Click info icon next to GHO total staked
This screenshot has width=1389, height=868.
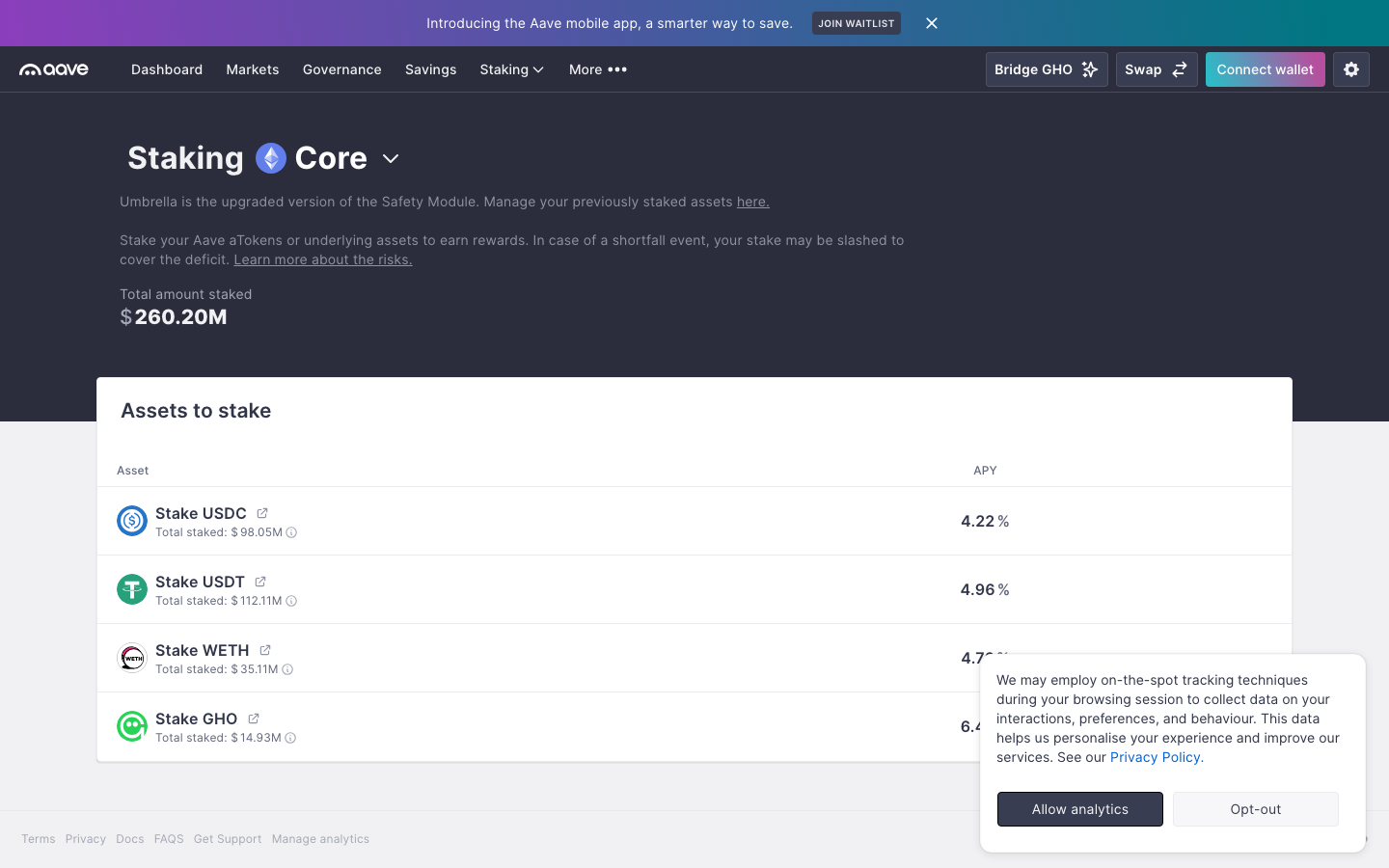tap(290, 738)
